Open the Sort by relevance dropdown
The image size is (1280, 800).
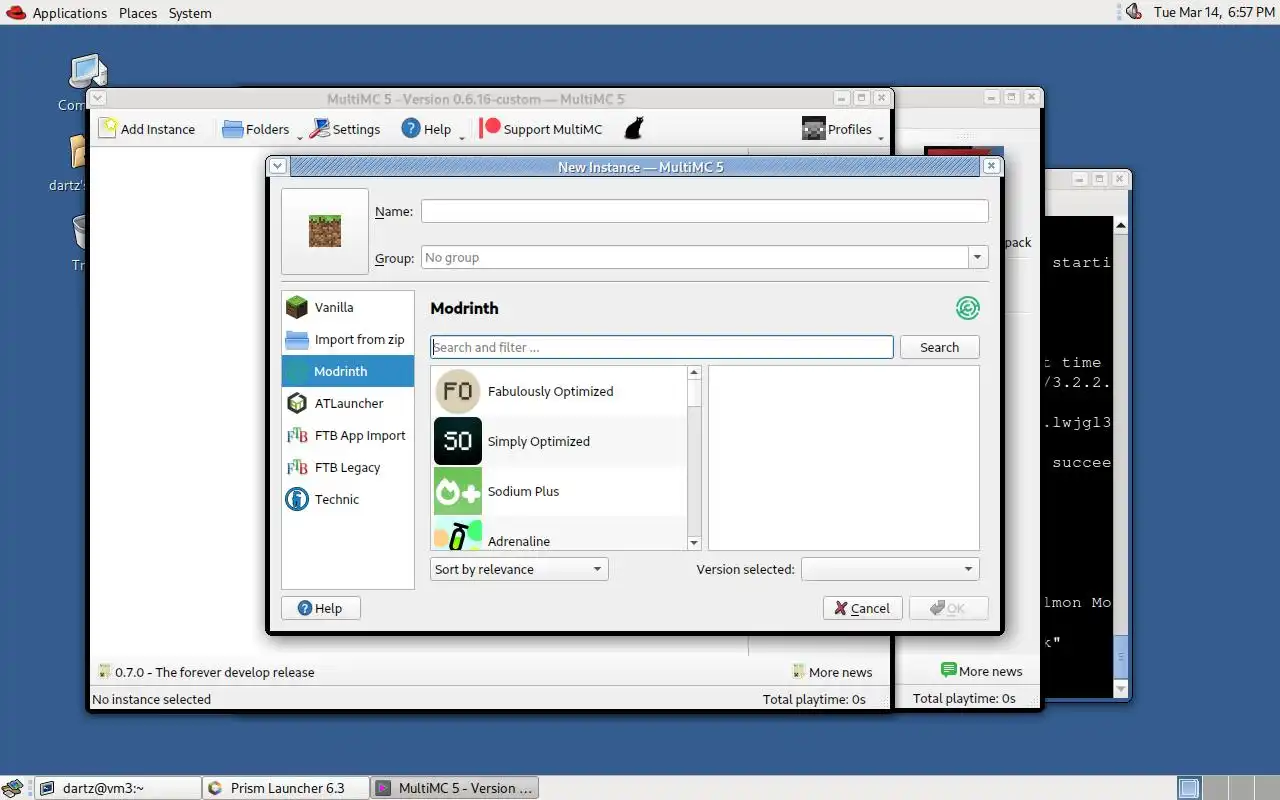(519, 569)
